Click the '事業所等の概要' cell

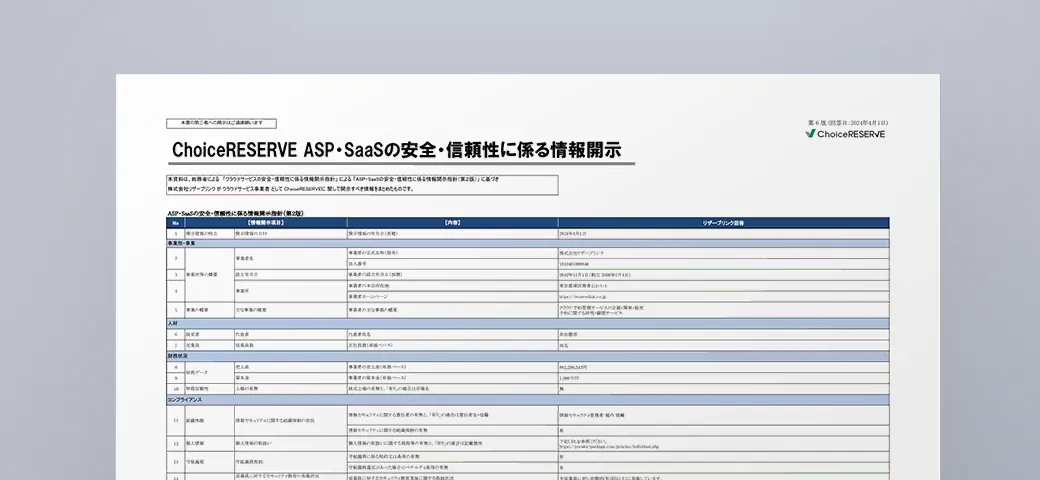[x=210, y=274]
